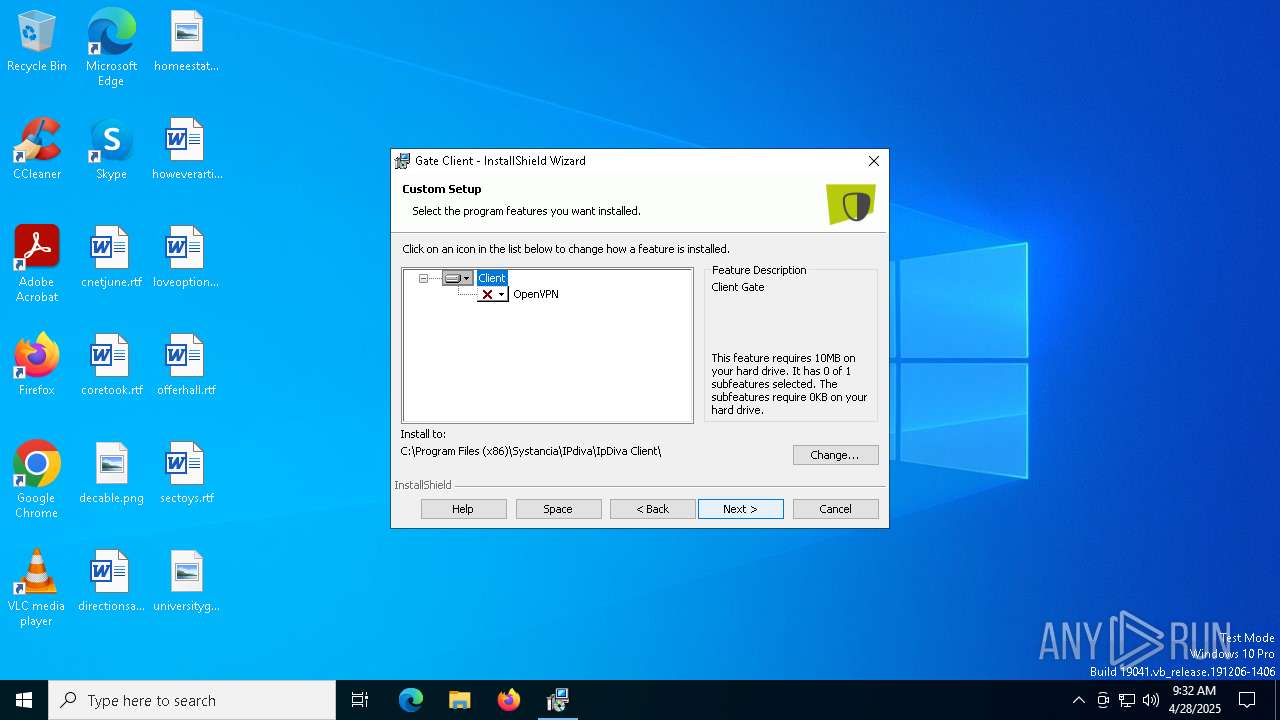Proceed with the Next > button
Screen dimensions: 1280x720
point(740,509)
